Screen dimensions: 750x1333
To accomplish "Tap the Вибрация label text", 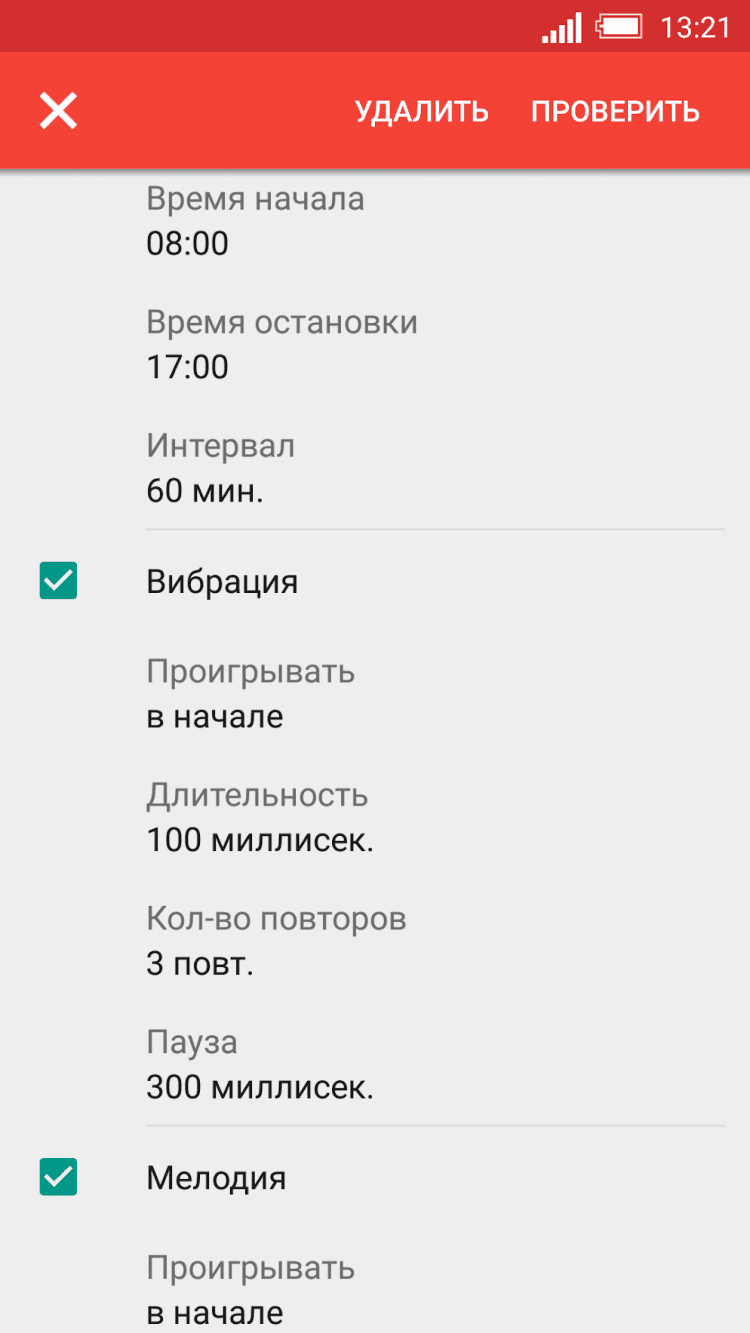I will click(222, 582).
